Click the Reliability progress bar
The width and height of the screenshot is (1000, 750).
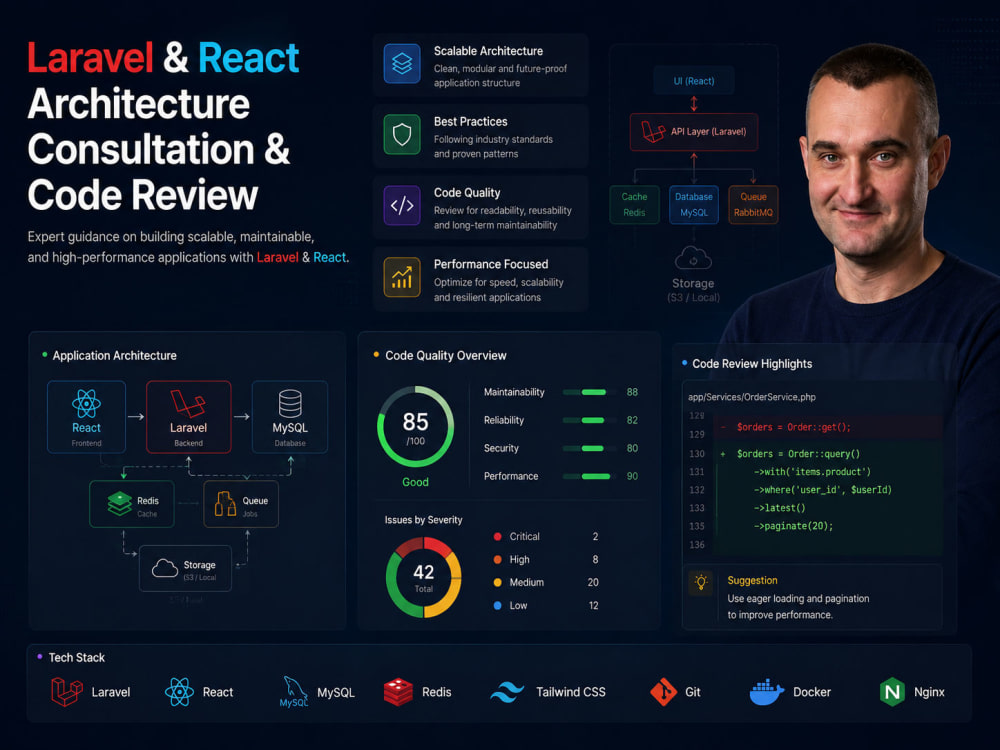click(590, 420)
